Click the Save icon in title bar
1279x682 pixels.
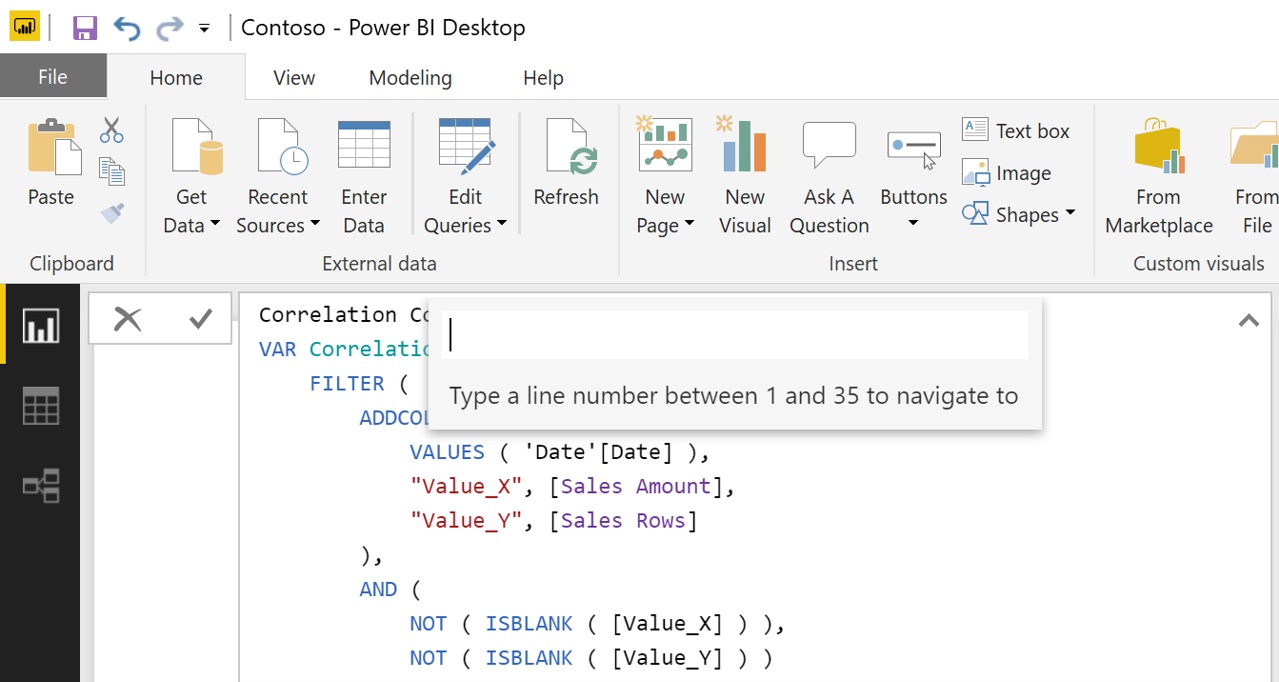85,27
